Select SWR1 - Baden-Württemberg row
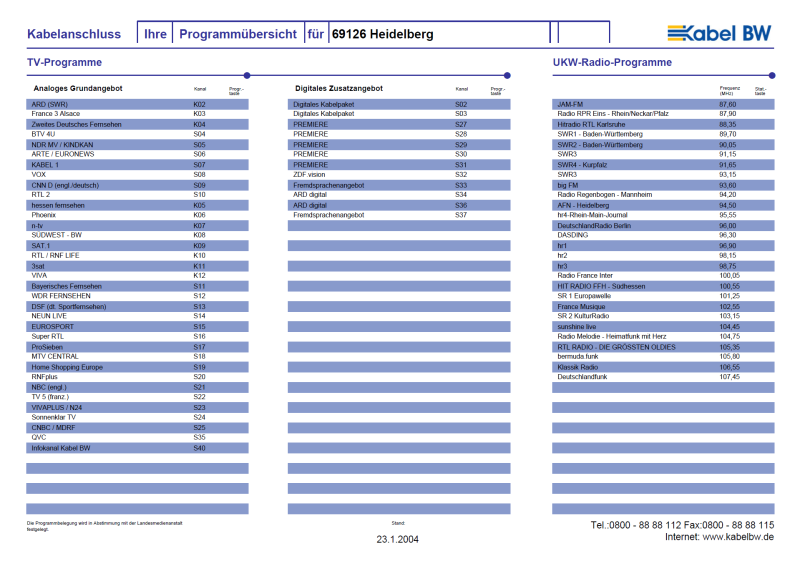Viewport: 800px width, 566px height. pos(663,134)
